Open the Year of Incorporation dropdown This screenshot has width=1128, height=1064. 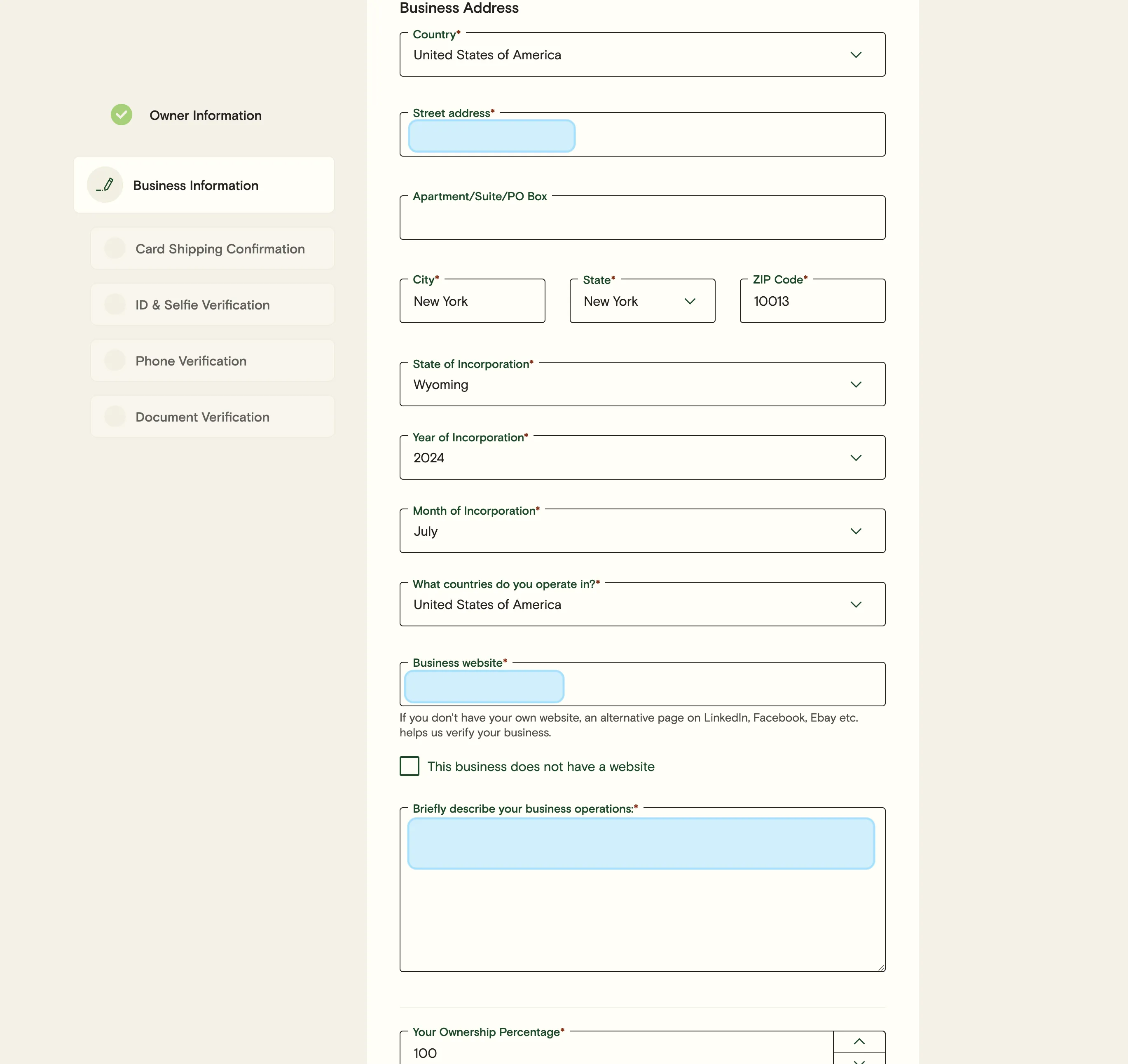(x=857, y=457)
